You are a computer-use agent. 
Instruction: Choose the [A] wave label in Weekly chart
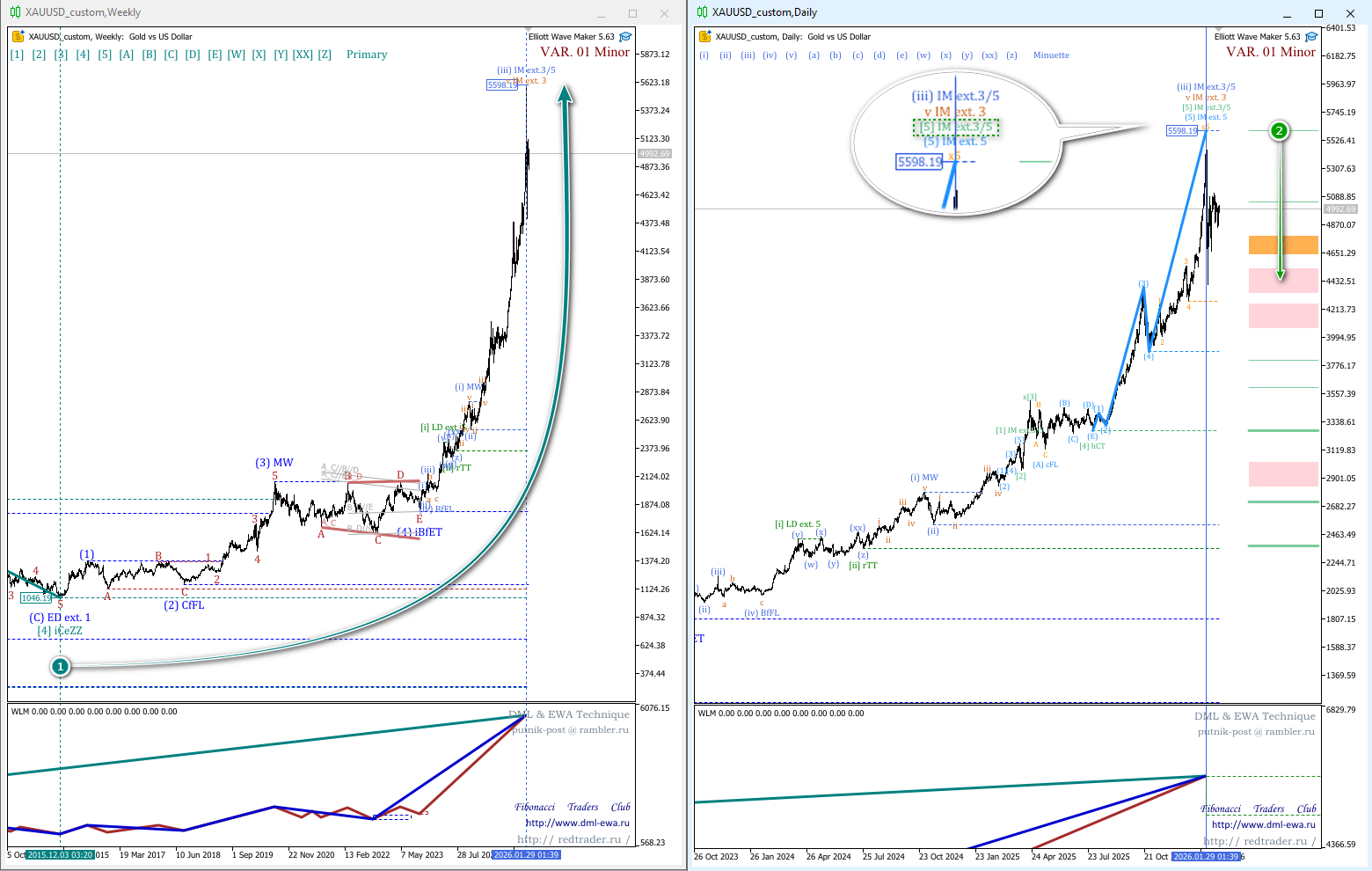[127, 55]
